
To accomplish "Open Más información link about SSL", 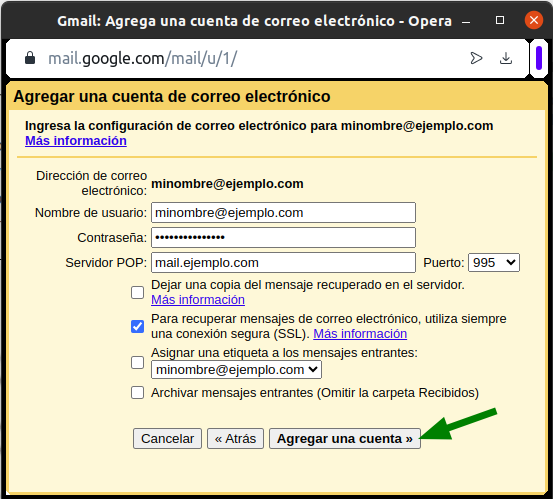I will pyautogui.click(x=360, y=334).
